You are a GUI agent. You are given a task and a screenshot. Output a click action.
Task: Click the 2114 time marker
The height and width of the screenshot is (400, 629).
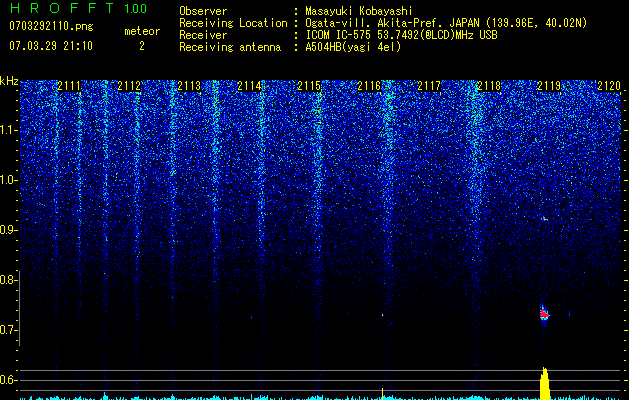point(249,86)
